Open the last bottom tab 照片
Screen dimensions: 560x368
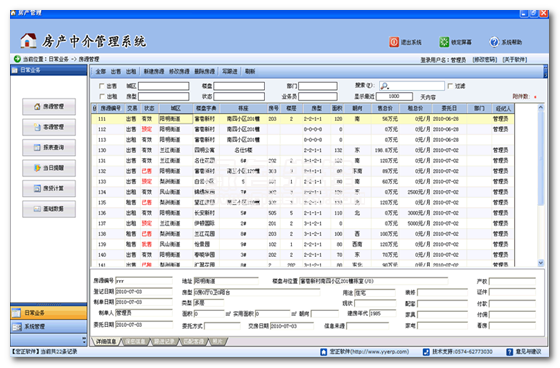pyautogui.click(x=218, y=342)
